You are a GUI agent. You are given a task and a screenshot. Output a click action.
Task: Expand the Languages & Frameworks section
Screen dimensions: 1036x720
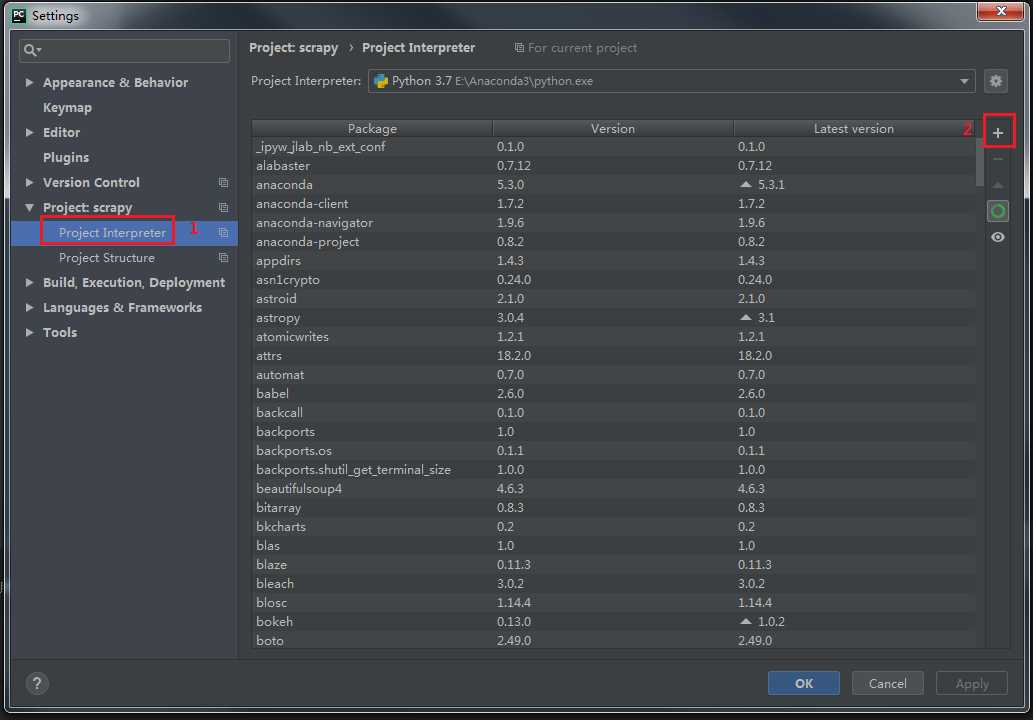coord(29,308)
